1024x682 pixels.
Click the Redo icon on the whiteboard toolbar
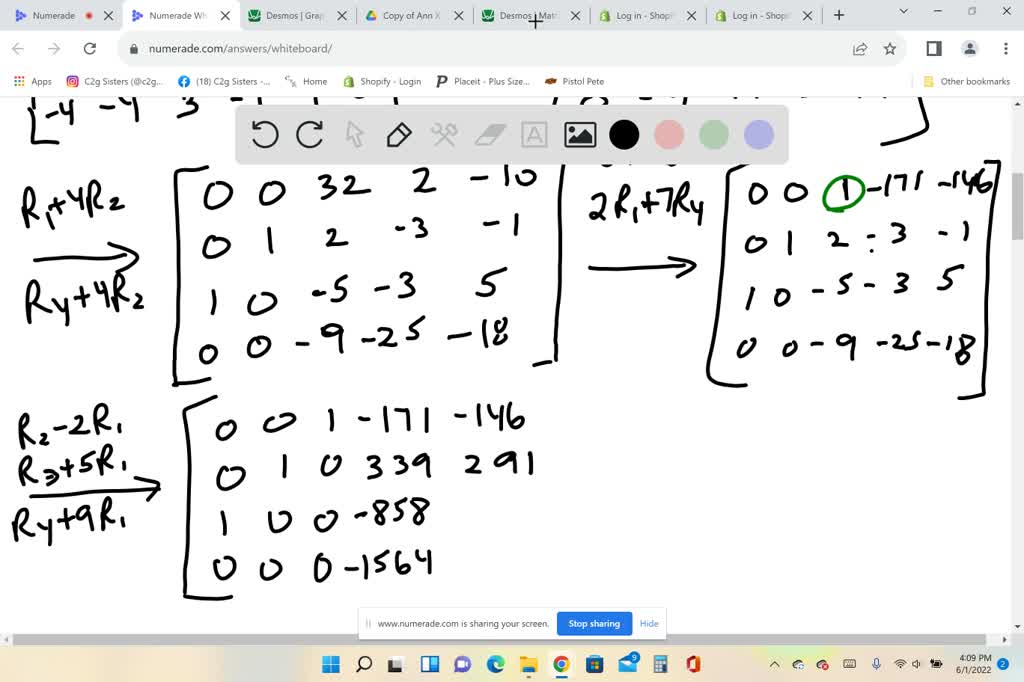coord(308,134)
